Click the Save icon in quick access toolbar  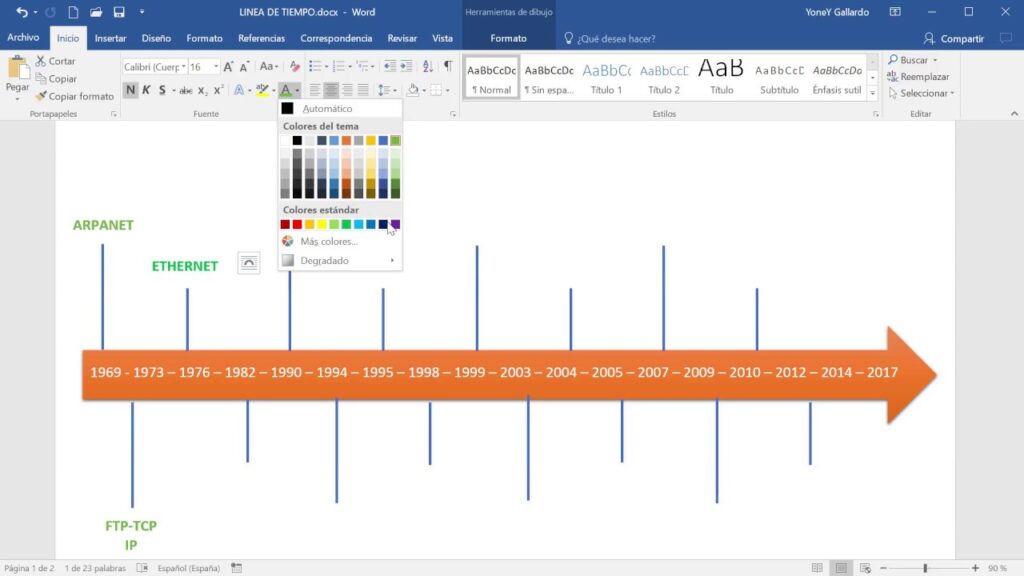pos(119,12)
